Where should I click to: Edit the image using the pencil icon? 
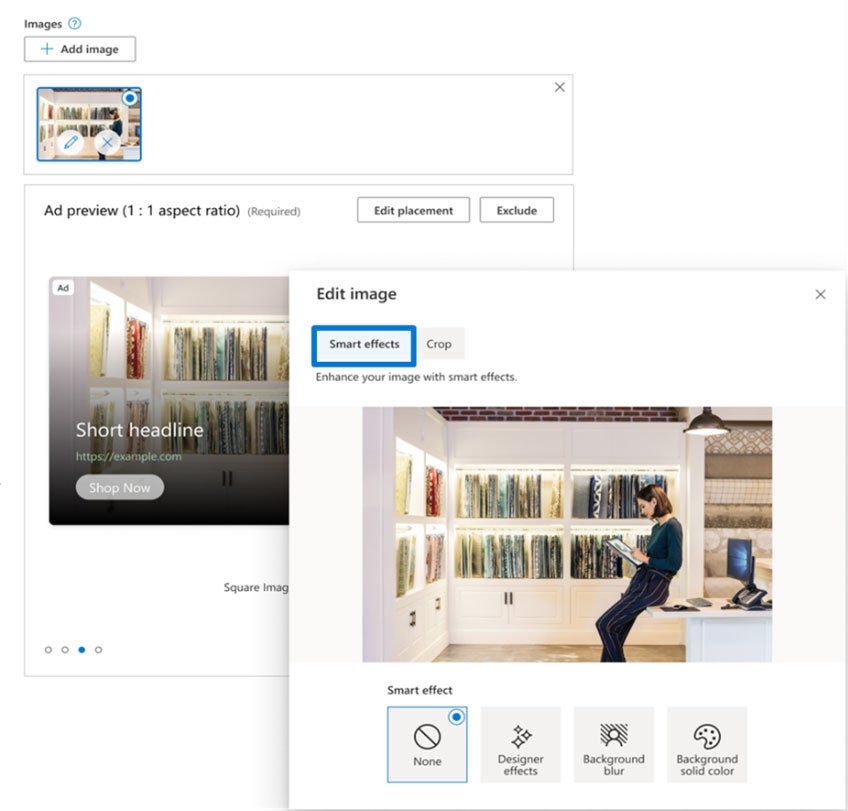point(73,143)
